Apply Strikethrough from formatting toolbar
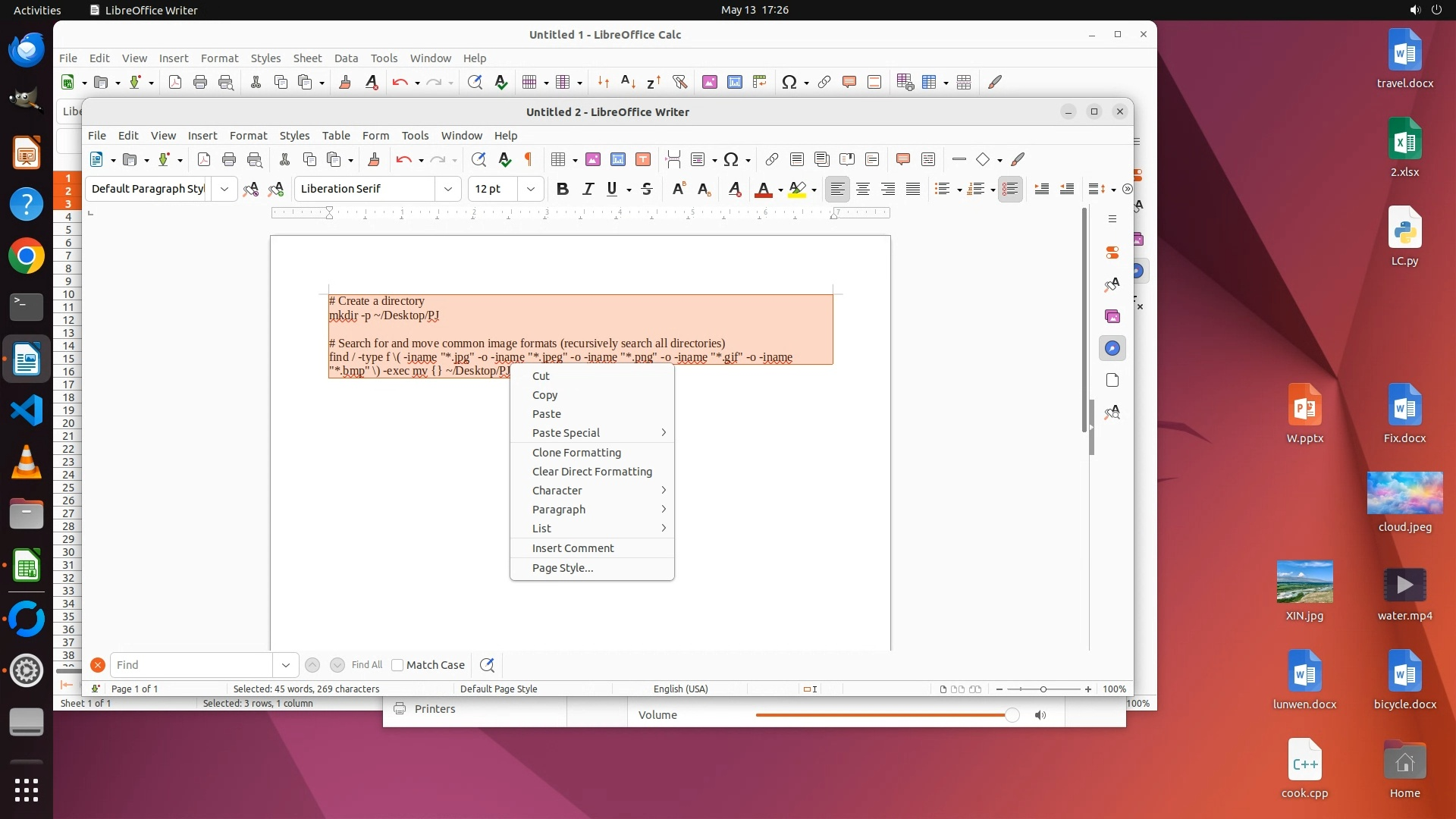This screenshot has height=819, width=1456. pos(647,189)
